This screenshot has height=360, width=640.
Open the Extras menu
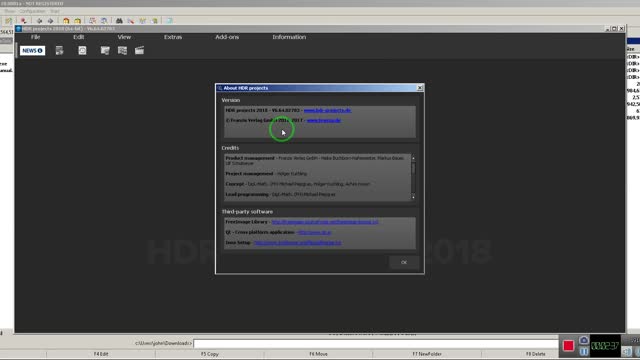tap(173, 37)
